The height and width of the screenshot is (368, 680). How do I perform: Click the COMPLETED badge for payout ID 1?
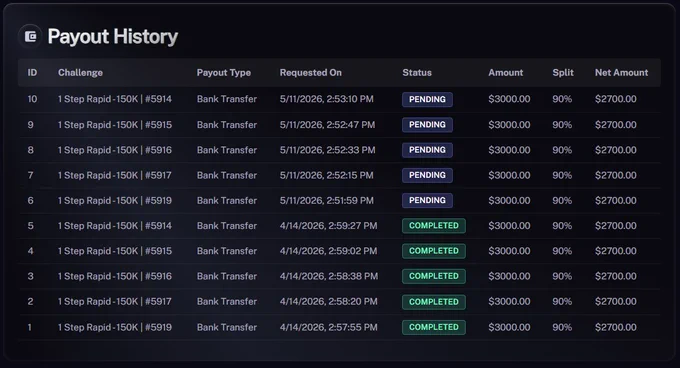[434, 327]
